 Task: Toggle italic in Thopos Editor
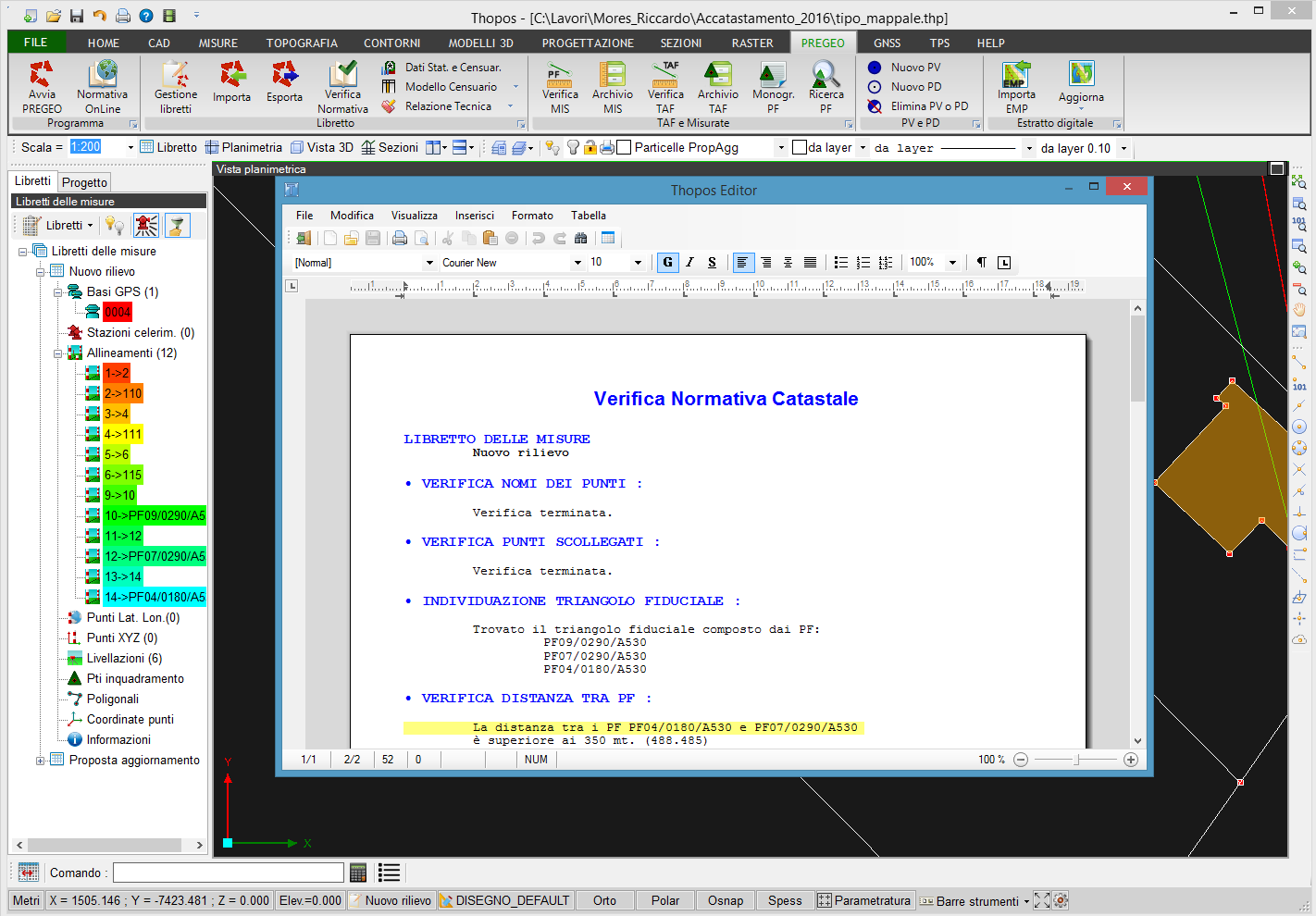689,263
